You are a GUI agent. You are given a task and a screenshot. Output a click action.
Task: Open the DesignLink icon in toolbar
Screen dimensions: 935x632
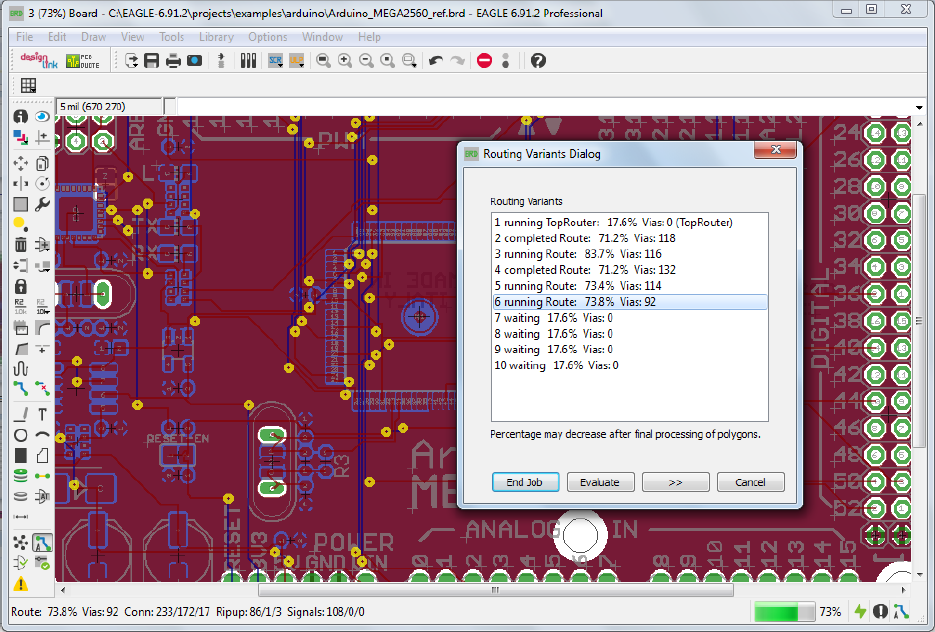coord(39,60)
